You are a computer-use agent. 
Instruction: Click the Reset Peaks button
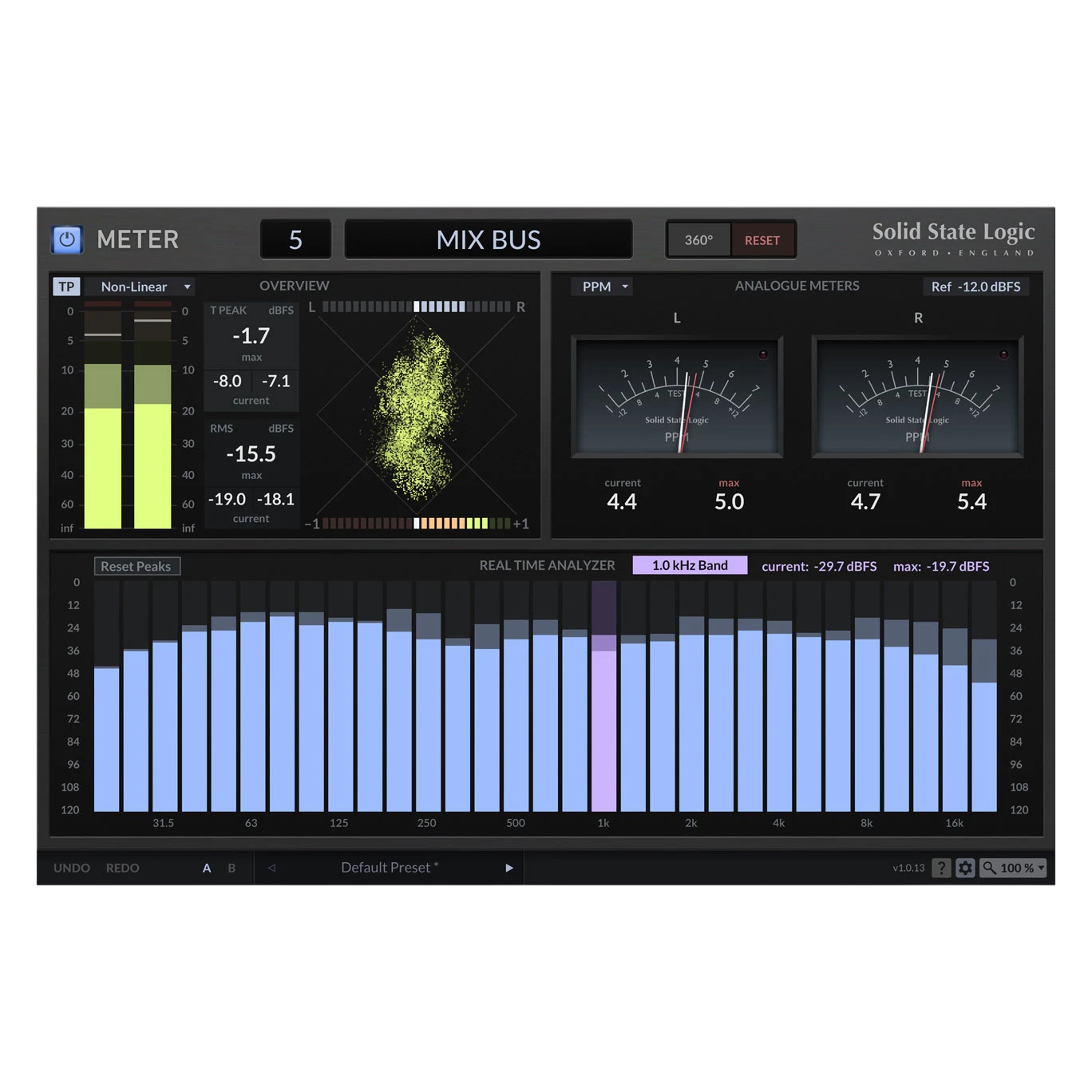pos(136,566)
